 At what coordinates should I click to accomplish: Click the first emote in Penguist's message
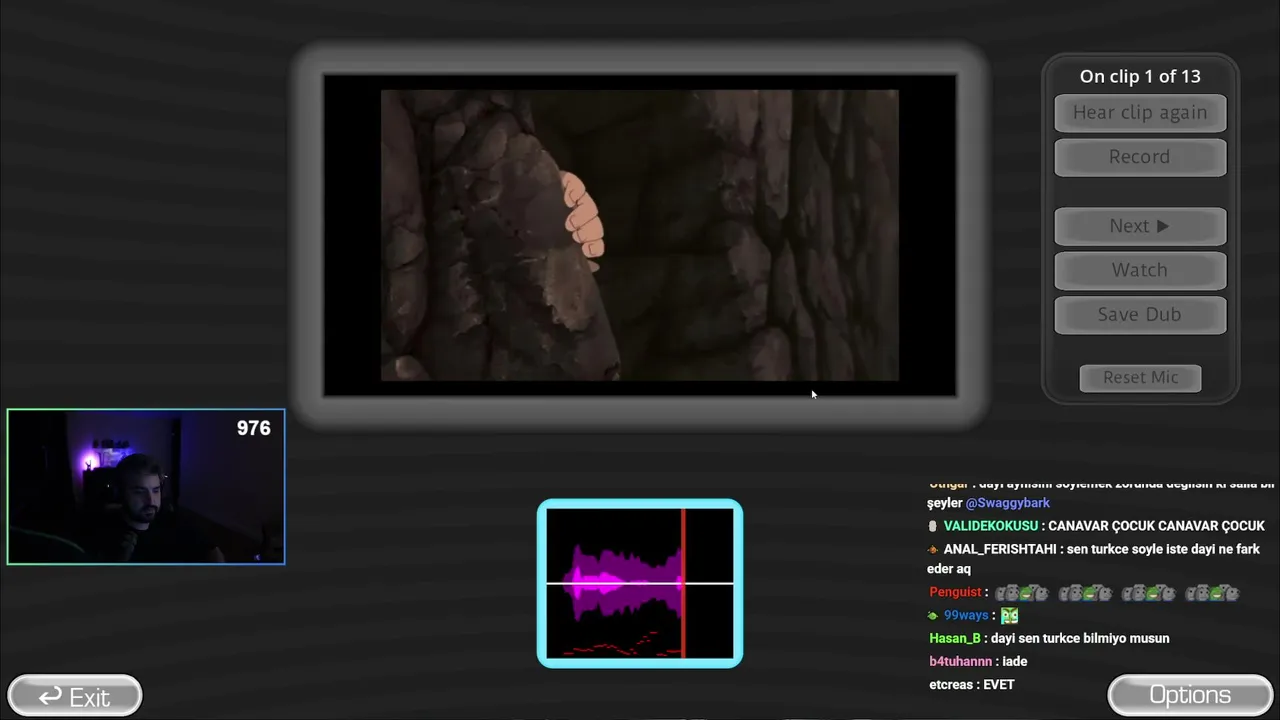point(1021,593)
